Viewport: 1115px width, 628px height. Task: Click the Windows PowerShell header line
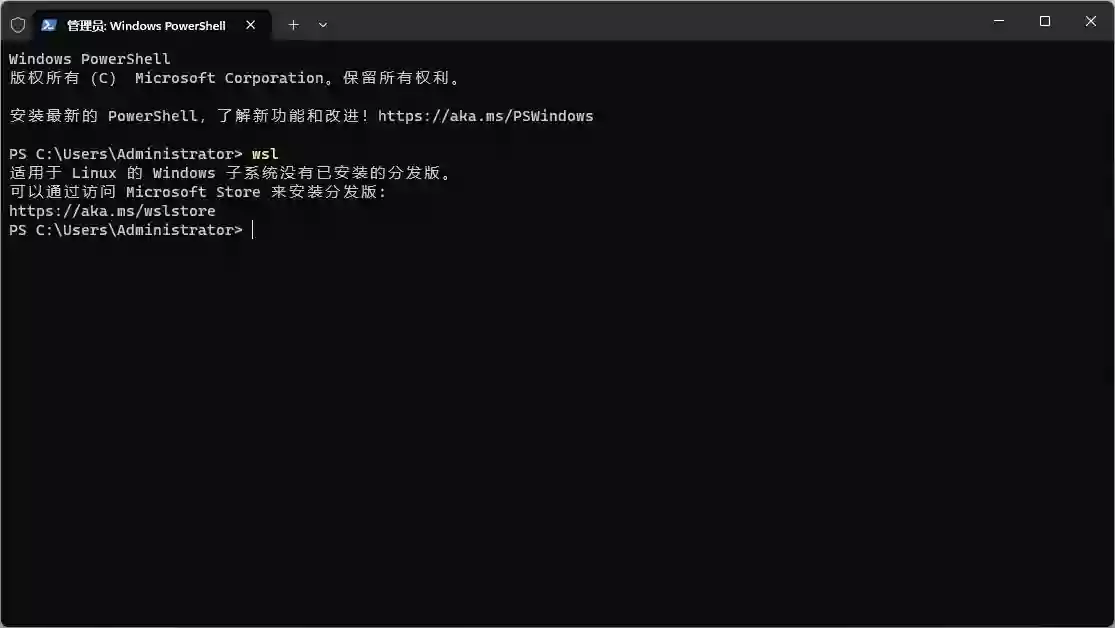(x=90, y=59)
